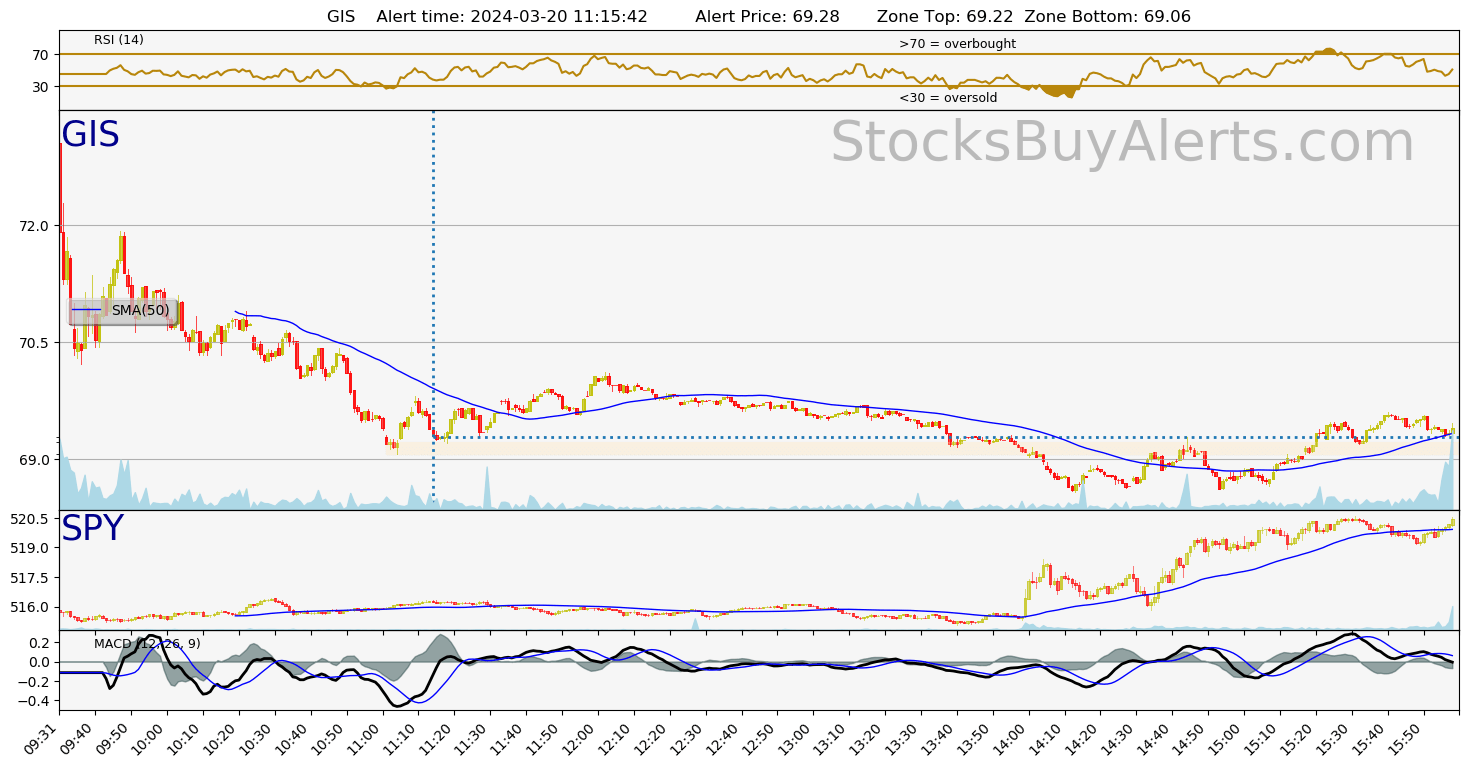Screen dimensions: 1474x768
Task: Click the RSI axis value 30
Action: (40, 86)
